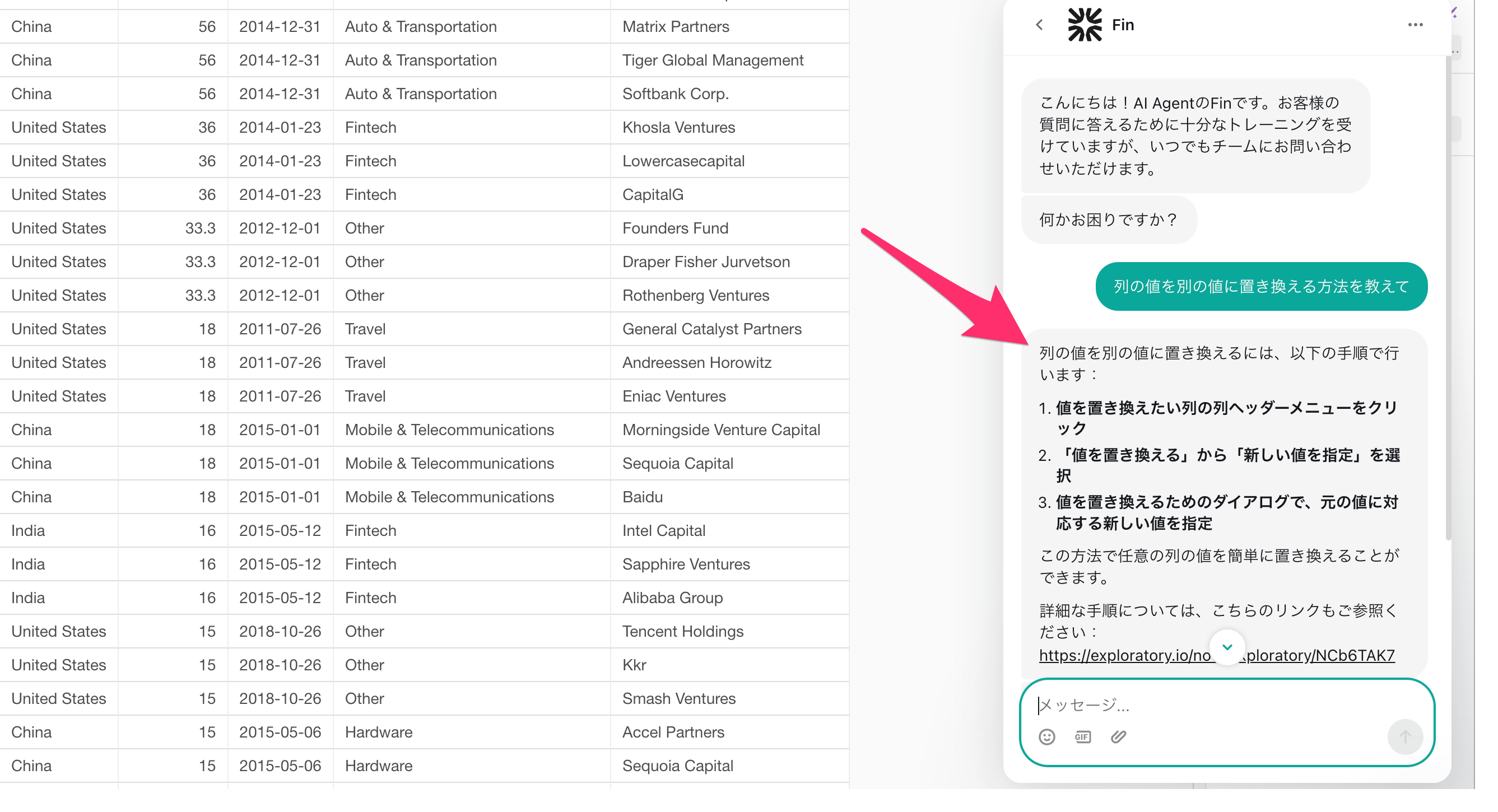Attach a file with the paperclip icon
Viewport: 1498px width, 812px height.
click(1118, 736)
